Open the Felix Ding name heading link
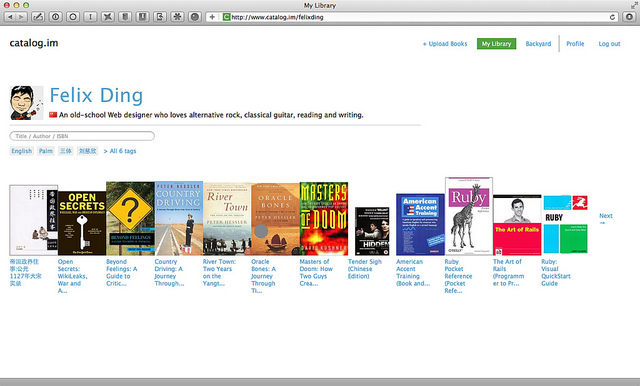The width and height of the screenshot is (640, 386). click(x=96, y=95)
